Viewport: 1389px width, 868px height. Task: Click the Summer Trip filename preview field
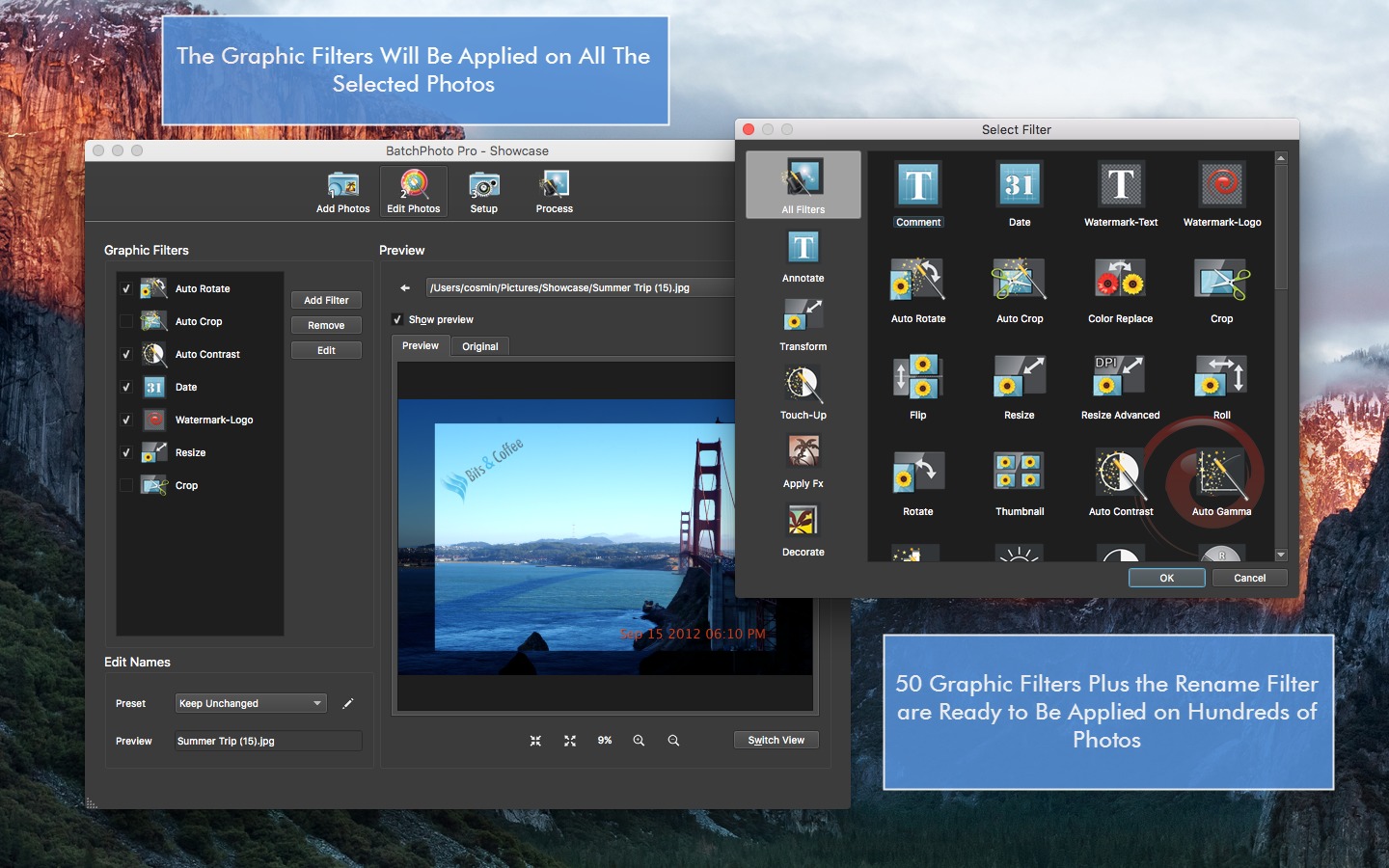point(268,742)
